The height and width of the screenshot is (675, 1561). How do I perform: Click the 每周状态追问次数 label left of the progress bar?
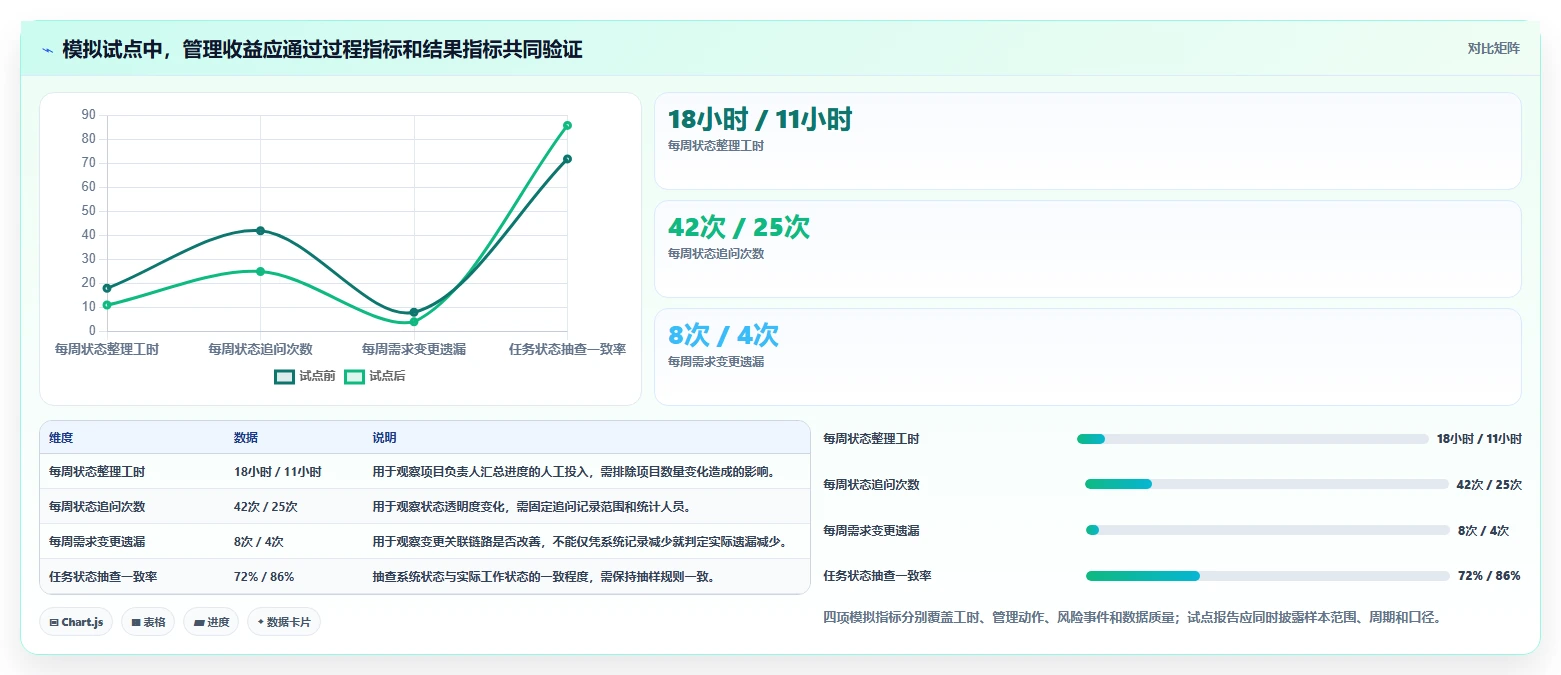(x=871, y=484)
